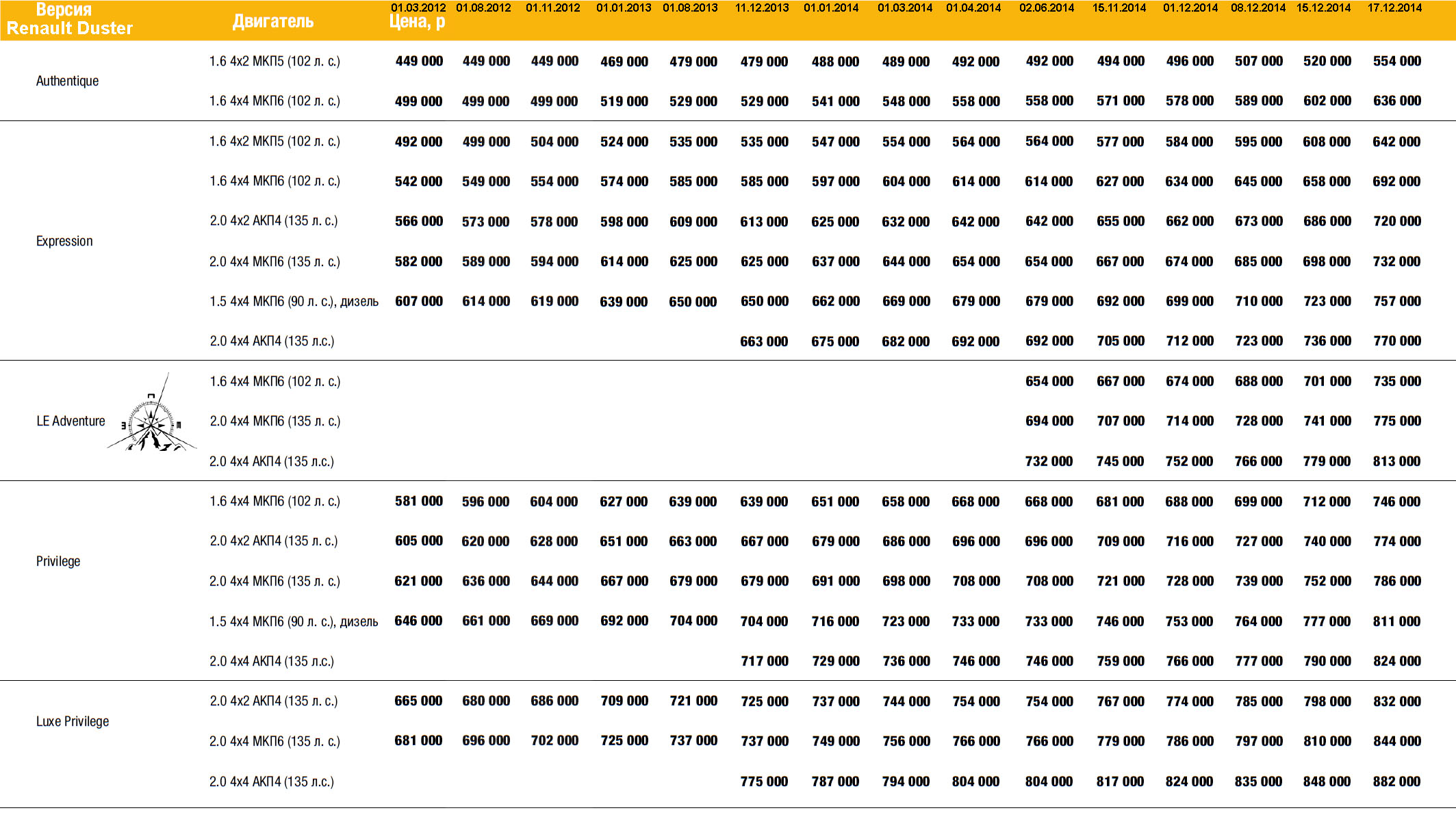Click price cell 786 000 in Privilege row
The width and height of the screenshot is (1456, 830).
click(1397, 581)
